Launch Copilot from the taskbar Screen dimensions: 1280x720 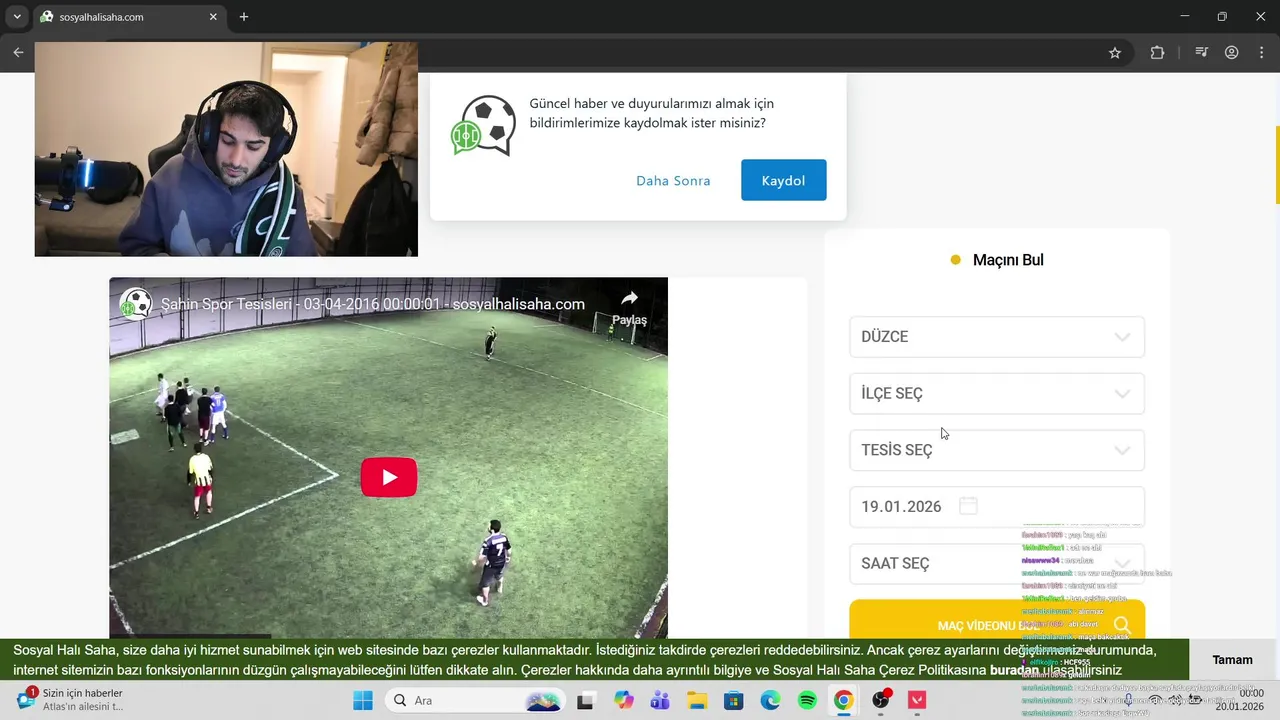click(x=624, y=700)
